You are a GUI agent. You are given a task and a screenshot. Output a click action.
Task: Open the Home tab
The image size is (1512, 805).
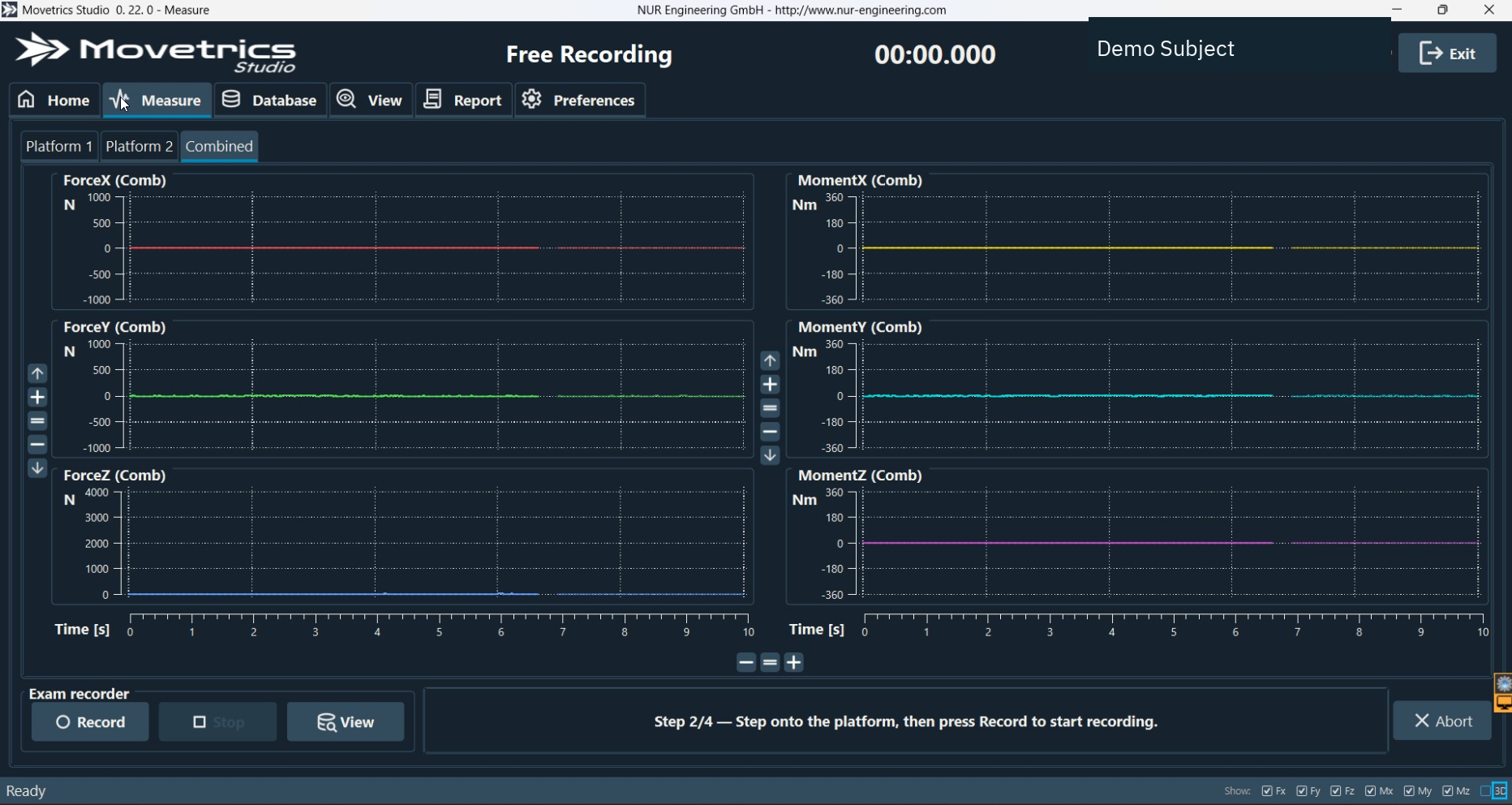pyautogui.click(x=54, y=100)
